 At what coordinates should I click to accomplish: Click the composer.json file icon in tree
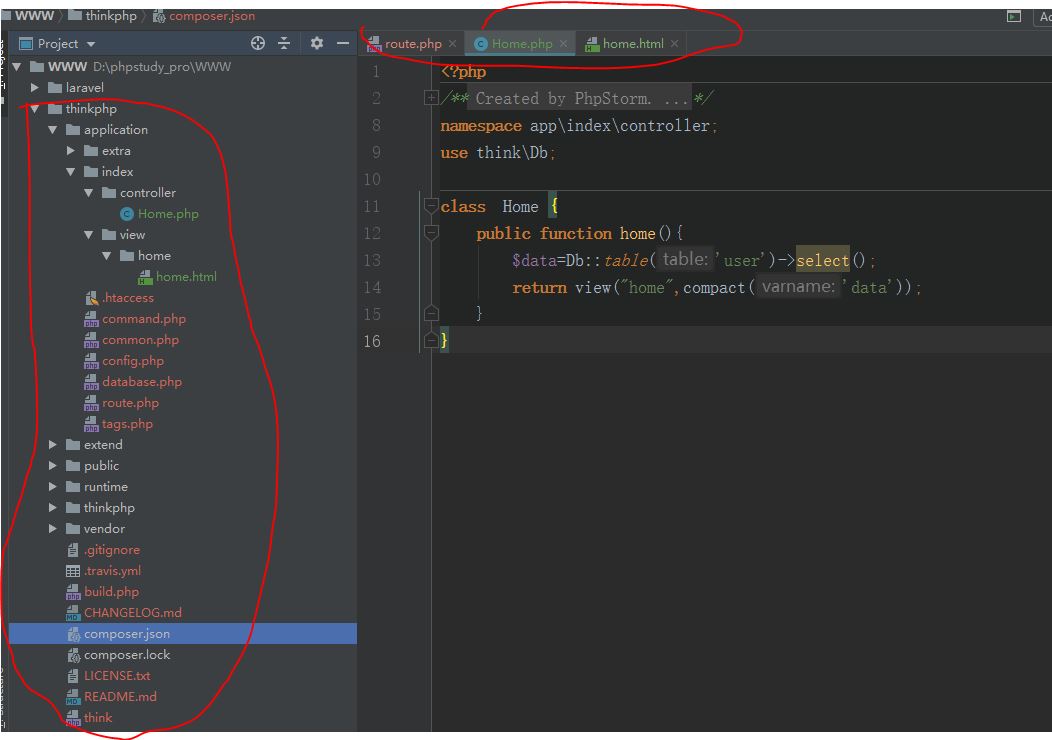pos(74,634)
